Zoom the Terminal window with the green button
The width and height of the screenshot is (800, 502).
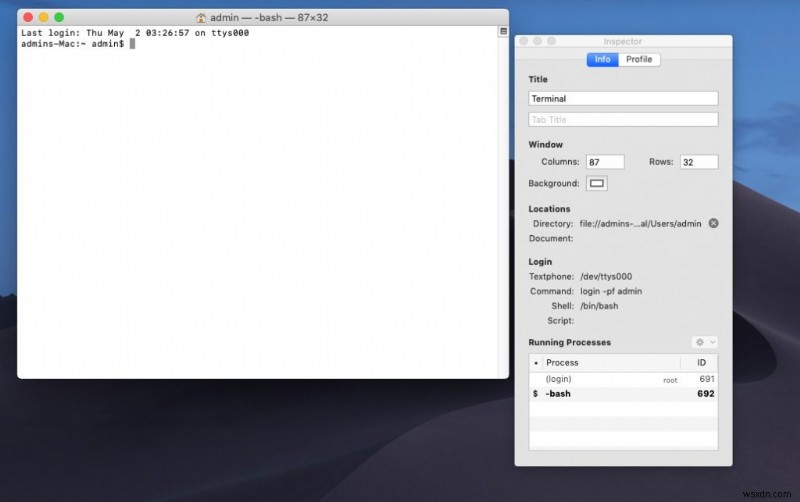click(x=59, y=17)
